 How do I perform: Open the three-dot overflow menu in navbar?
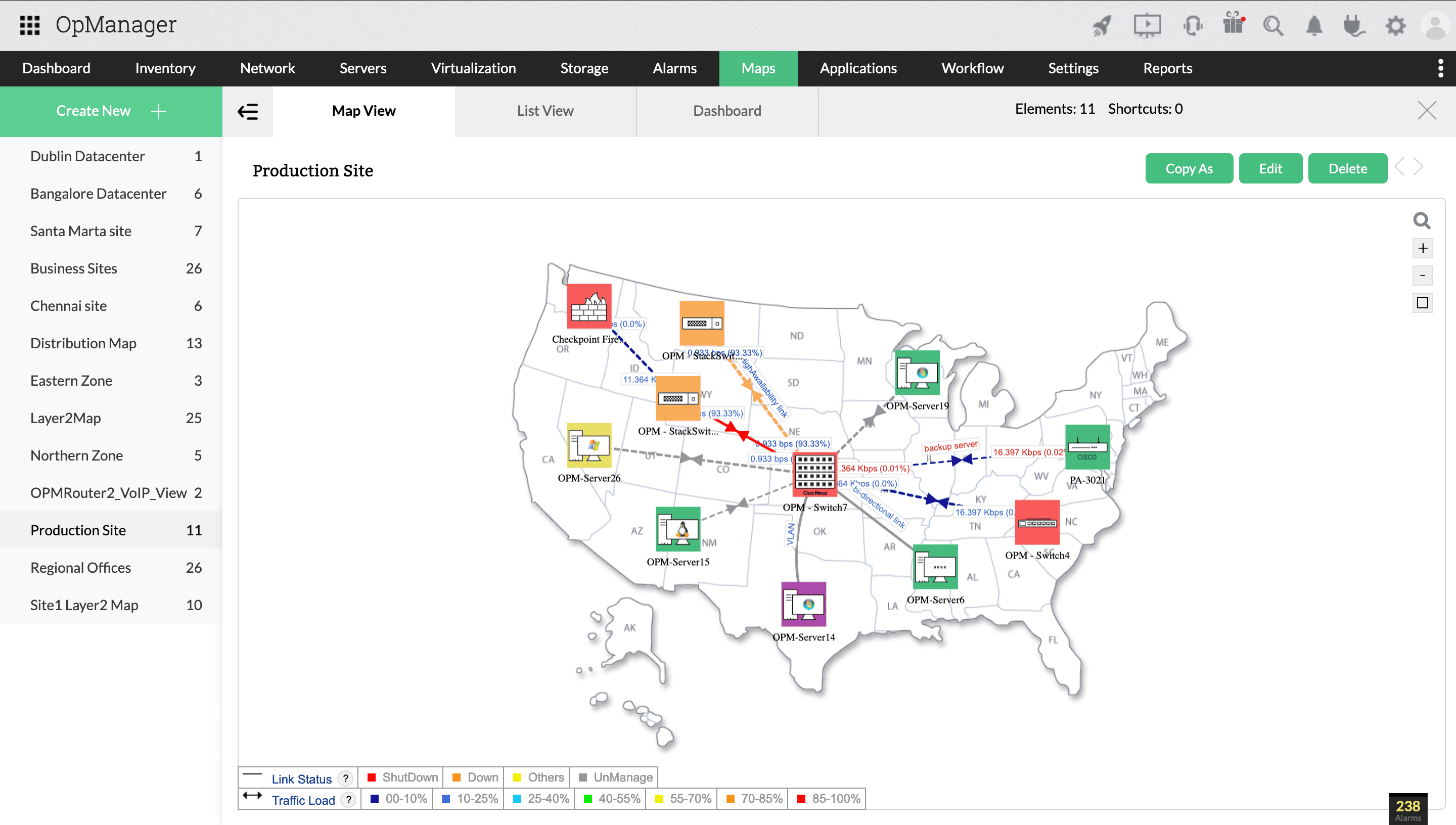click(1440, 69)
